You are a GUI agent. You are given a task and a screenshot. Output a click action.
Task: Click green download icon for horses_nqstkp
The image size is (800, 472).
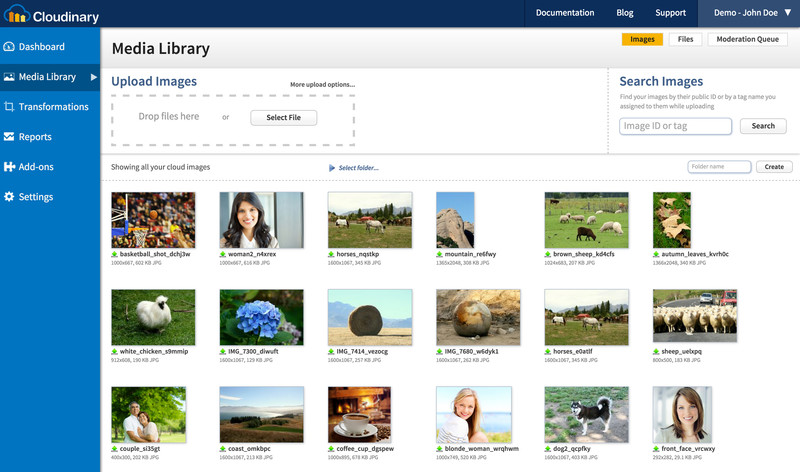coord(331,254)
